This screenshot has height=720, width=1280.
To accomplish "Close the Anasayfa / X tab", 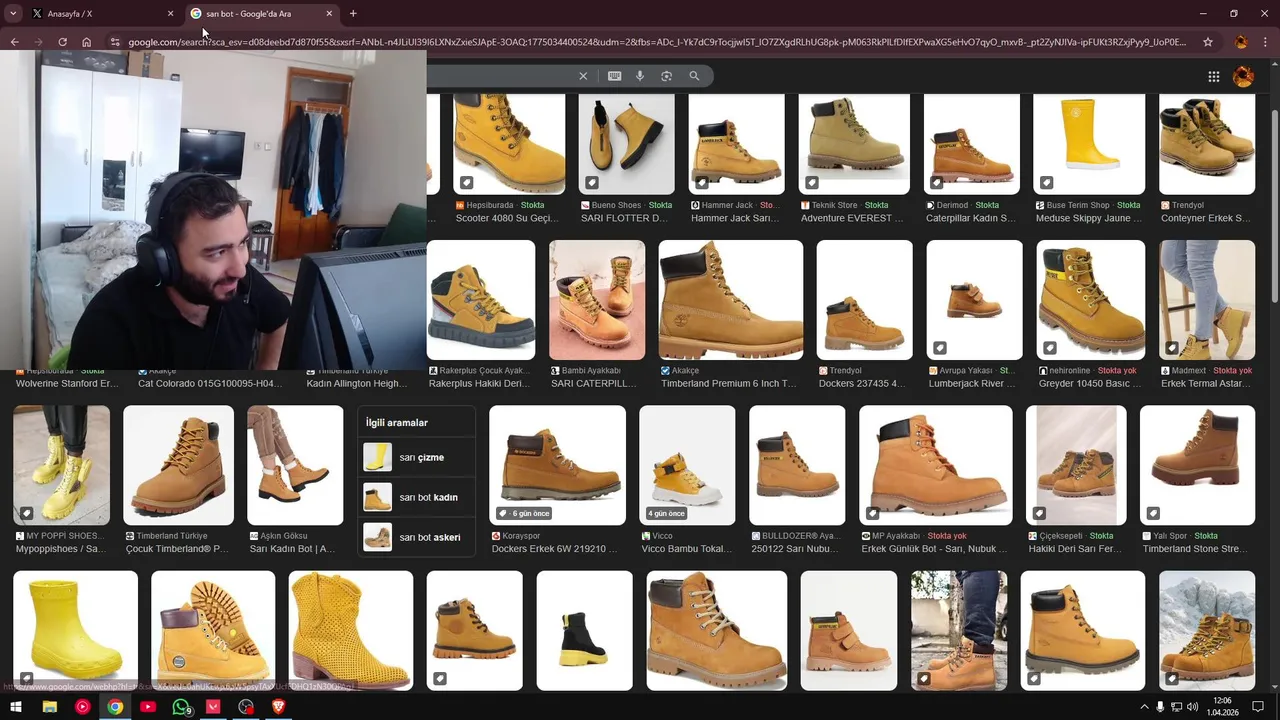I will pos(170,14).
